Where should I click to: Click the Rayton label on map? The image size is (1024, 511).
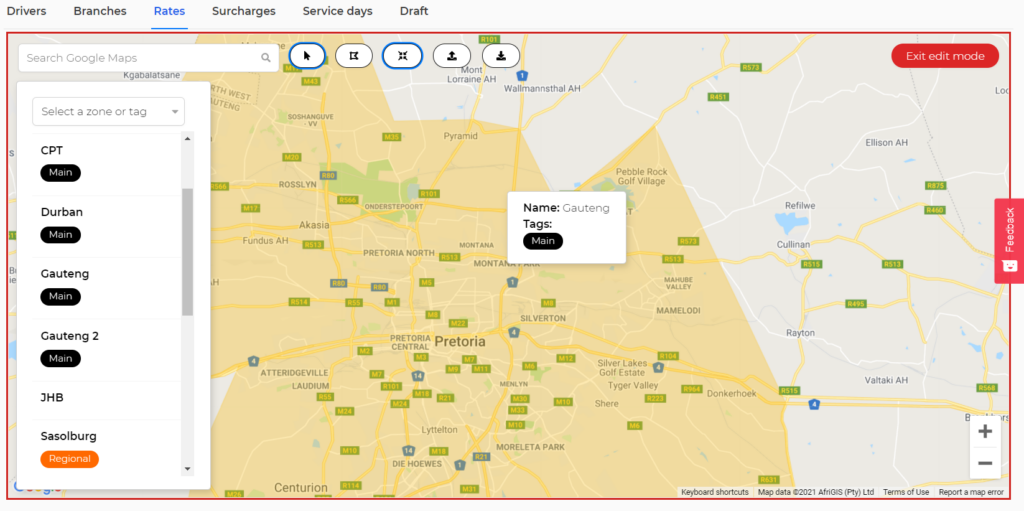(x=800, y=333)
